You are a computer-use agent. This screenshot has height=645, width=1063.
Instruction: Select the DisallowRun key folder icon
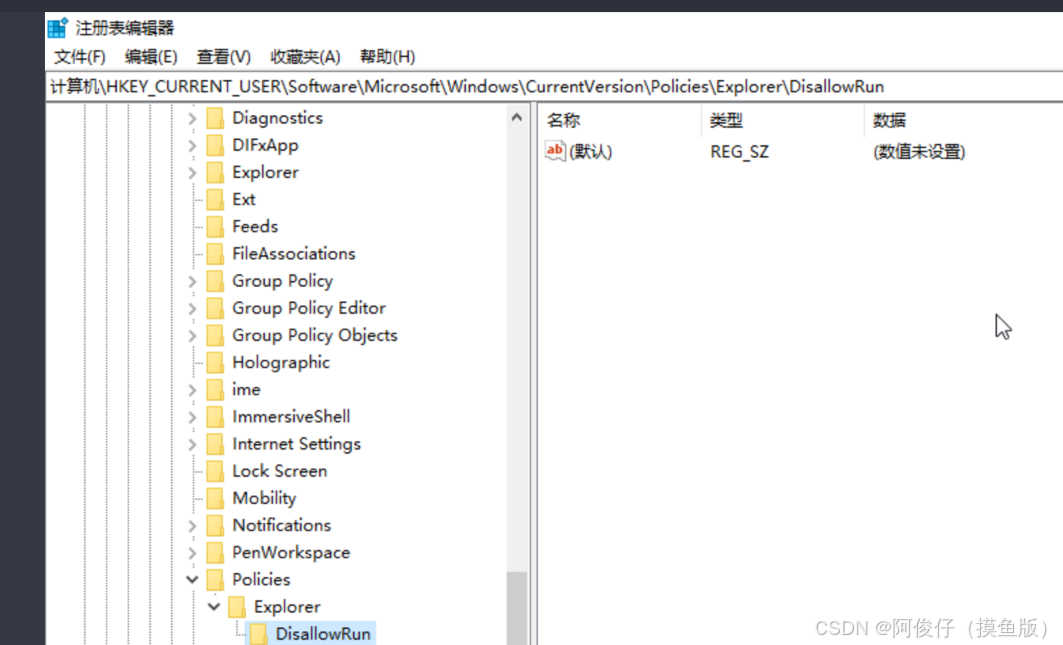[x=260, y=633]
